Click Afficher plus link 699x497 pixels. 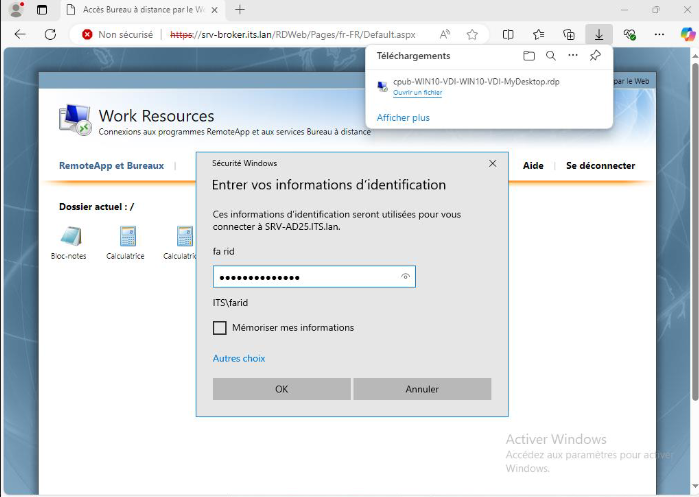[x=403, y=118]
